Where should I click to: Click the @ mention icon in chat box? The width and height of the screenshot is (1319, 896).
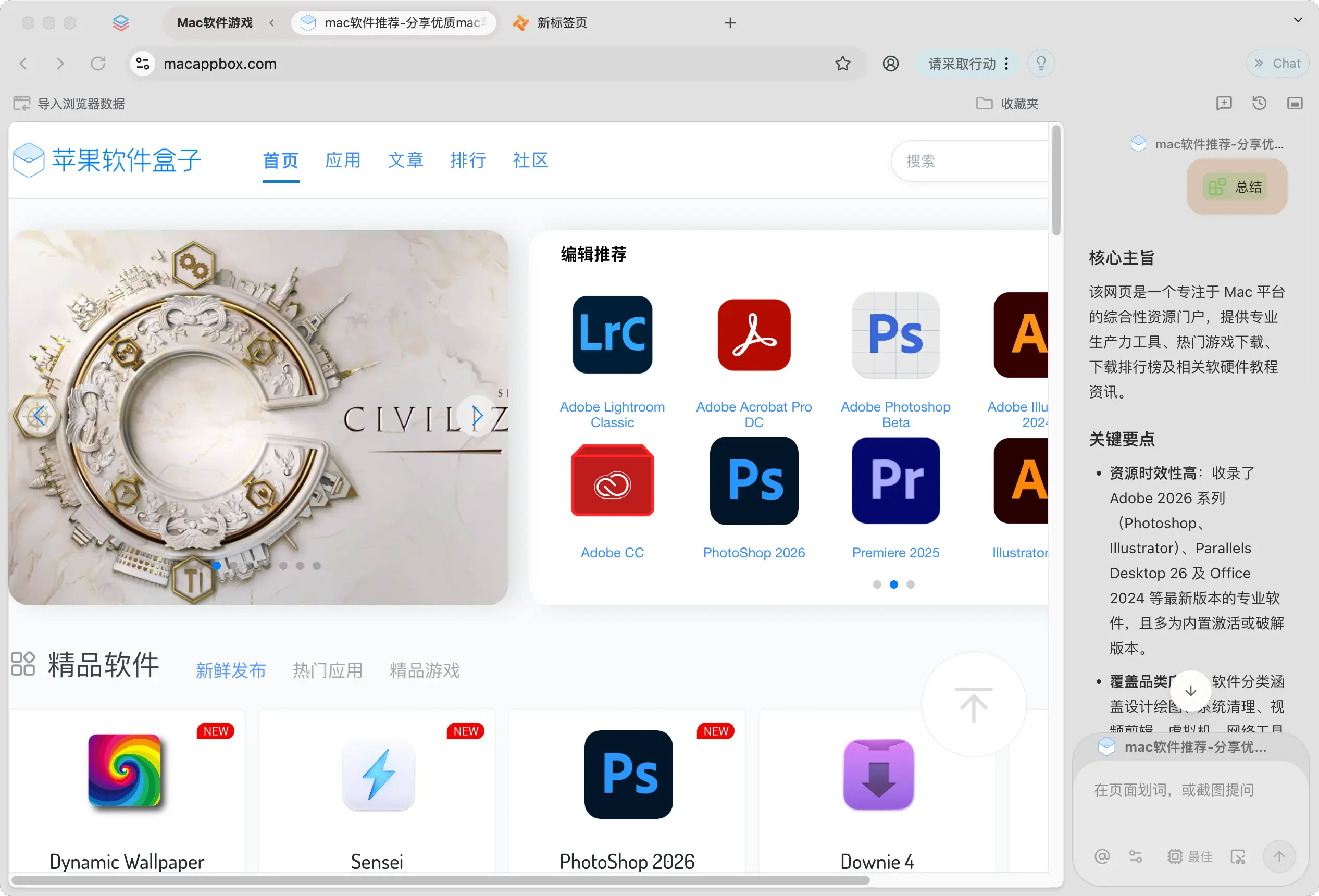coord(1102,856)
